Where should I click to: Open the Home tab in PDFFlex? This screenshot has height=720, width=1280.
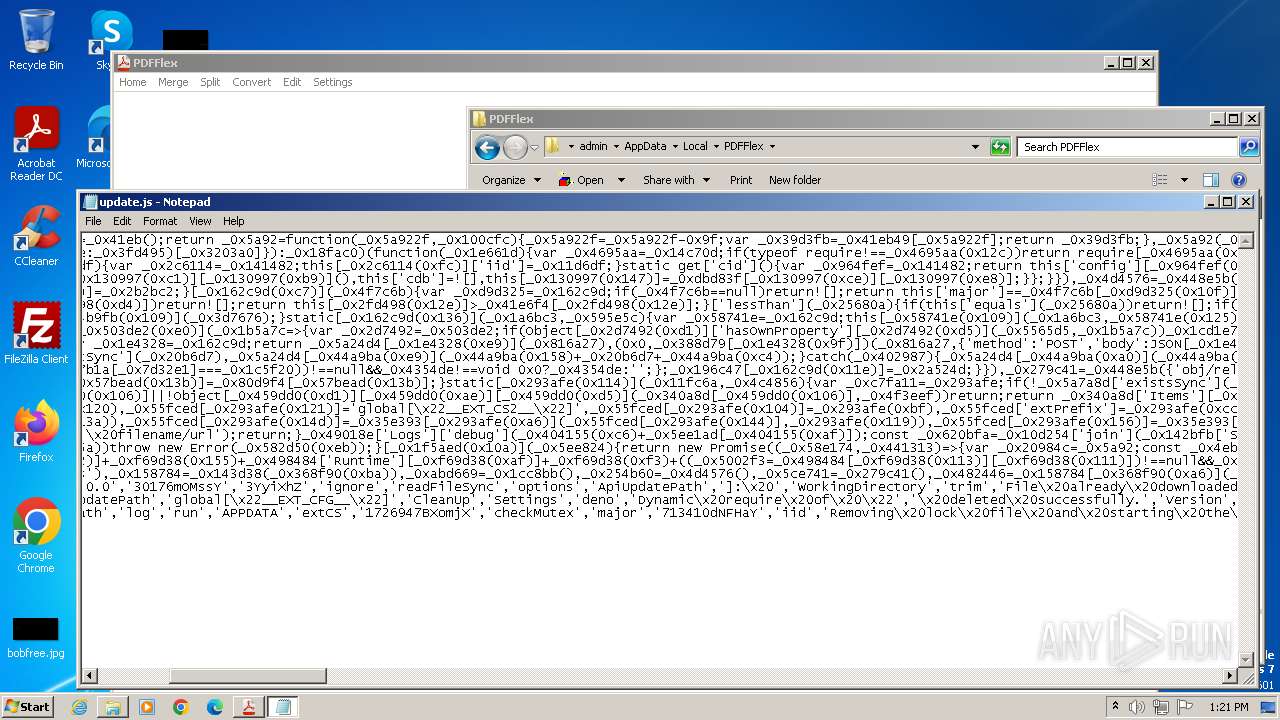133,82
